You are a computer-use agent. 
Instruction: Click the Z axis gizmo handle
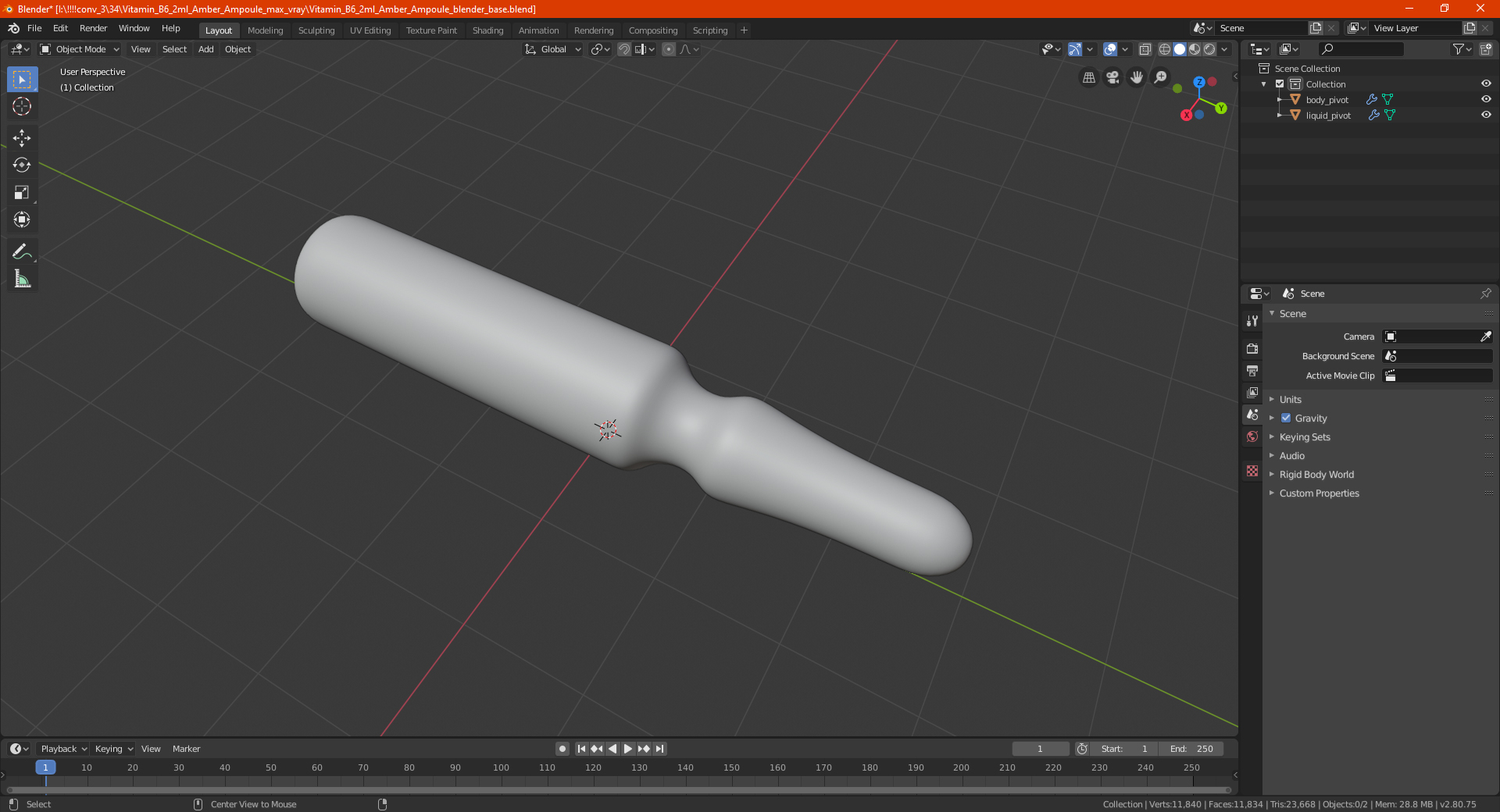(x=1199, y=82)
